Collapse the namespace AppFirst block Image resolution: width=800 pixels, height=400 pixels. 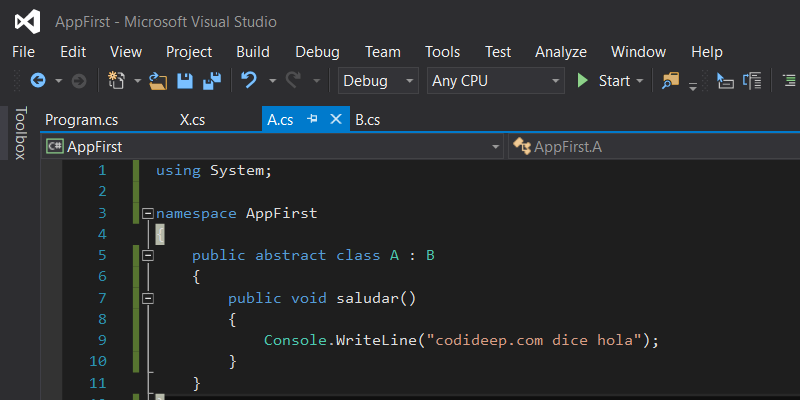pyautogui.click(x=148, y=213)
